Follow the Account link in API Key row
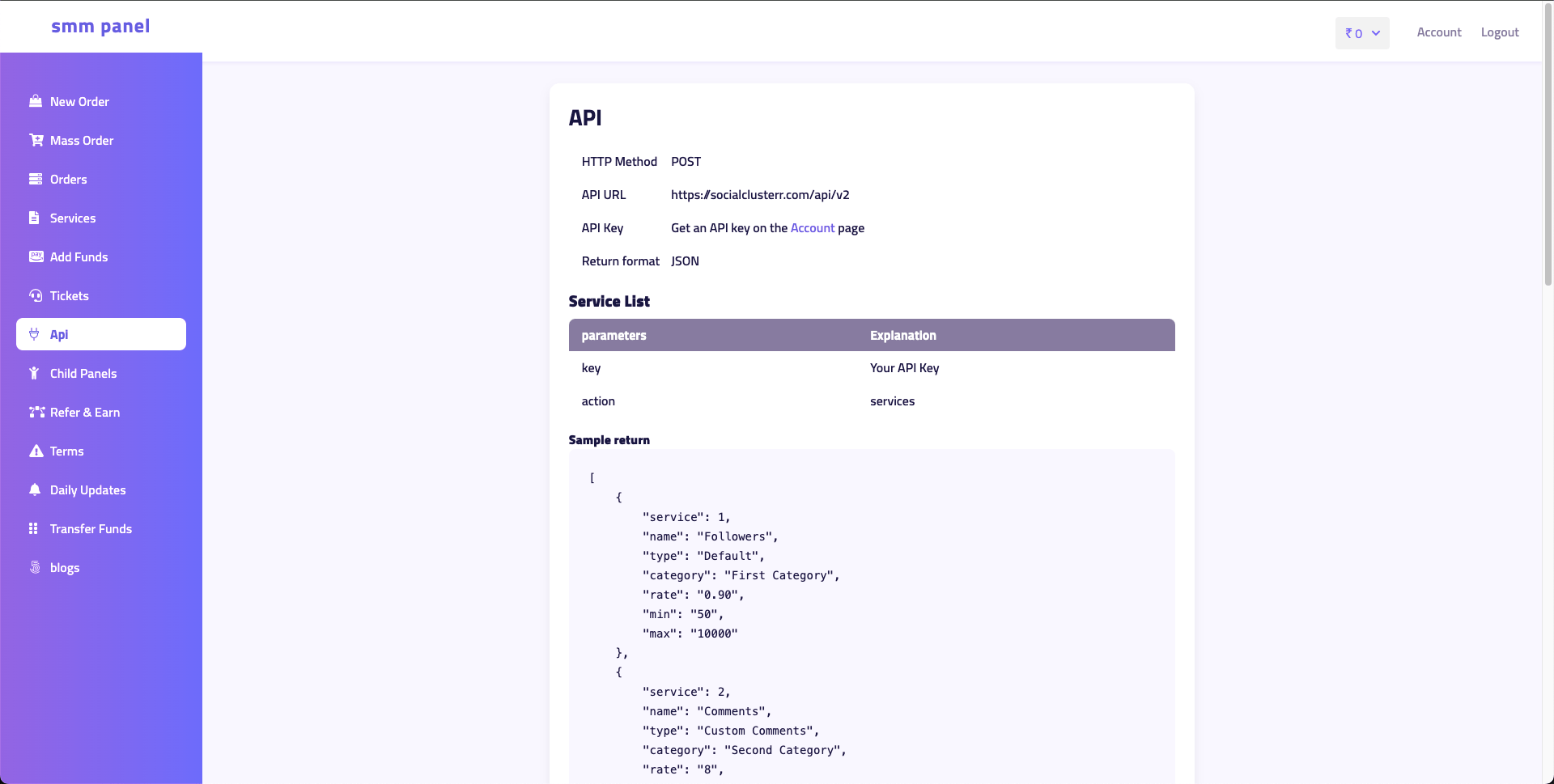The height and width of the screenshot is (784, 1554). point(812,228)
